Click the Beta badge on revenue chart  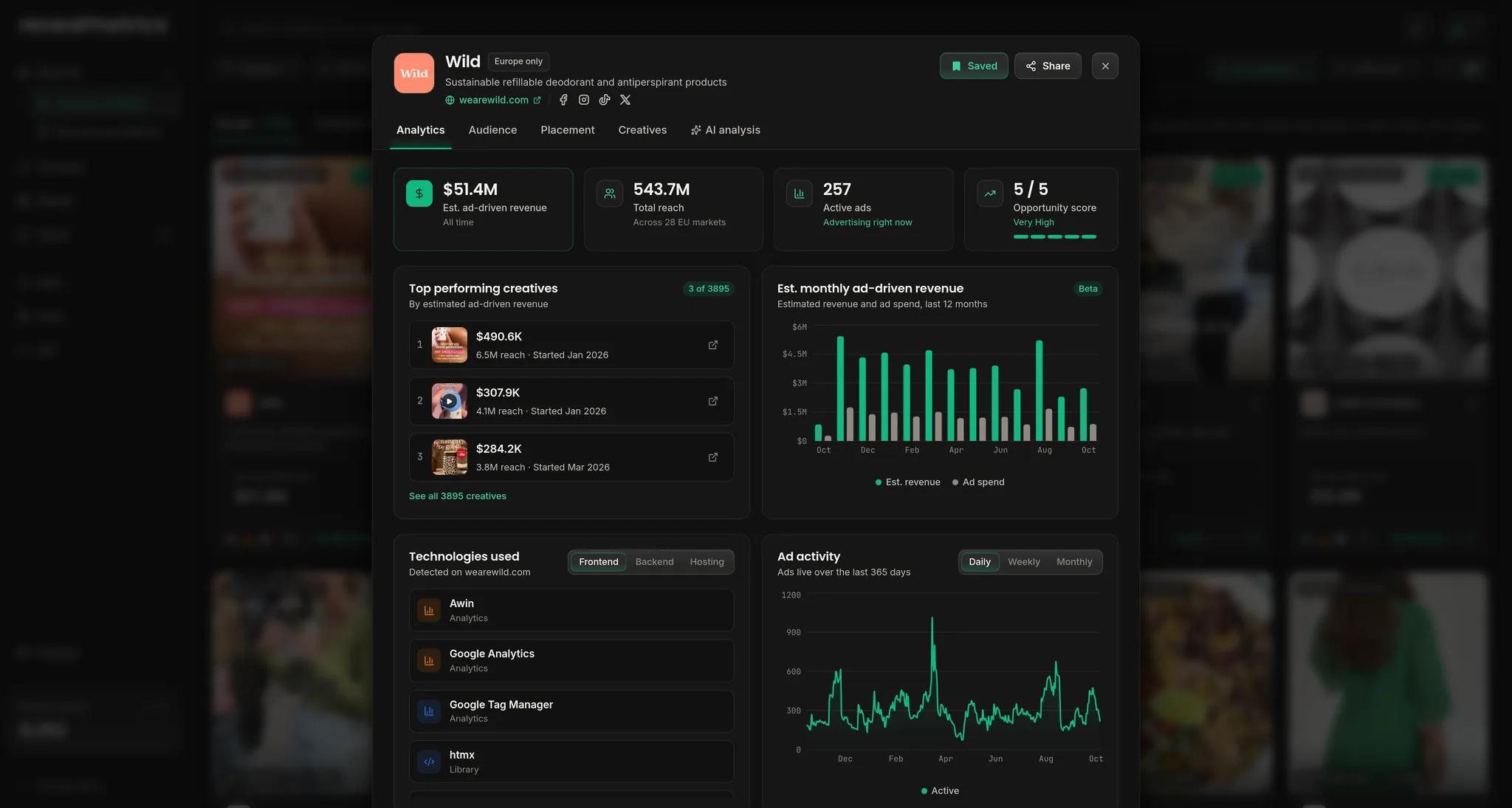[x=1087, y=289]
